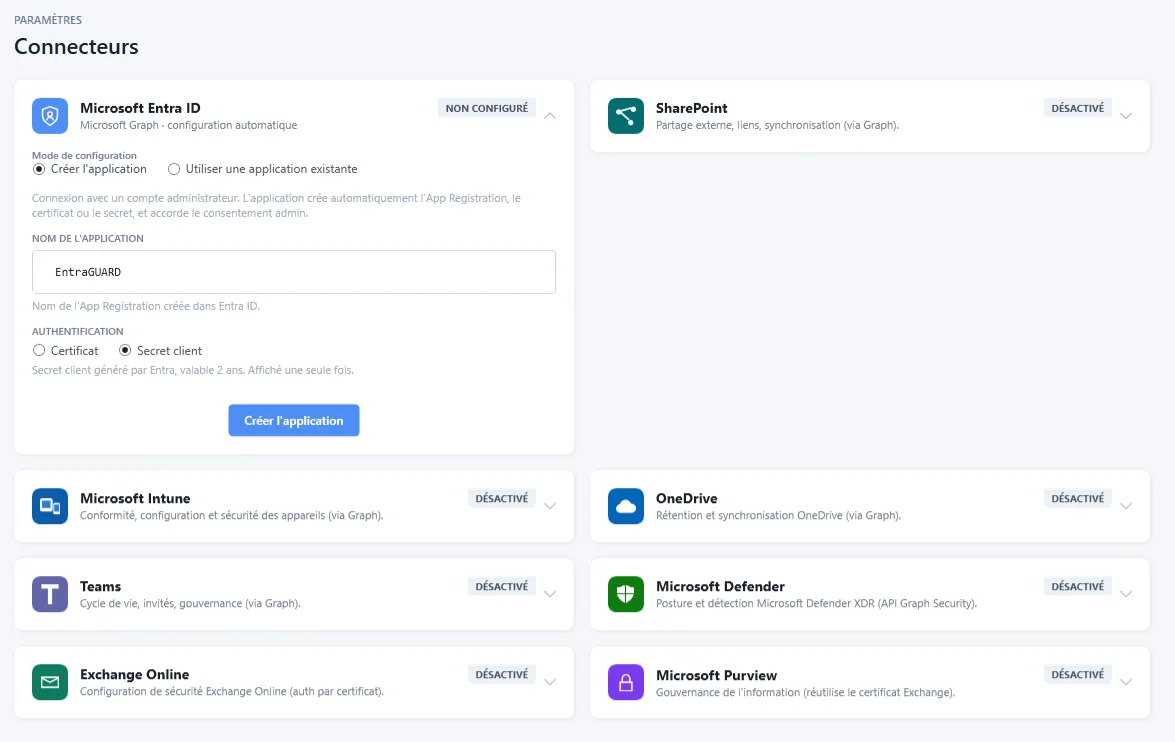This screenshot has height=742, width=1175.
Task: Click Exchange Online's DÉSACTIVÉ badge
Action: coord(502,675)
